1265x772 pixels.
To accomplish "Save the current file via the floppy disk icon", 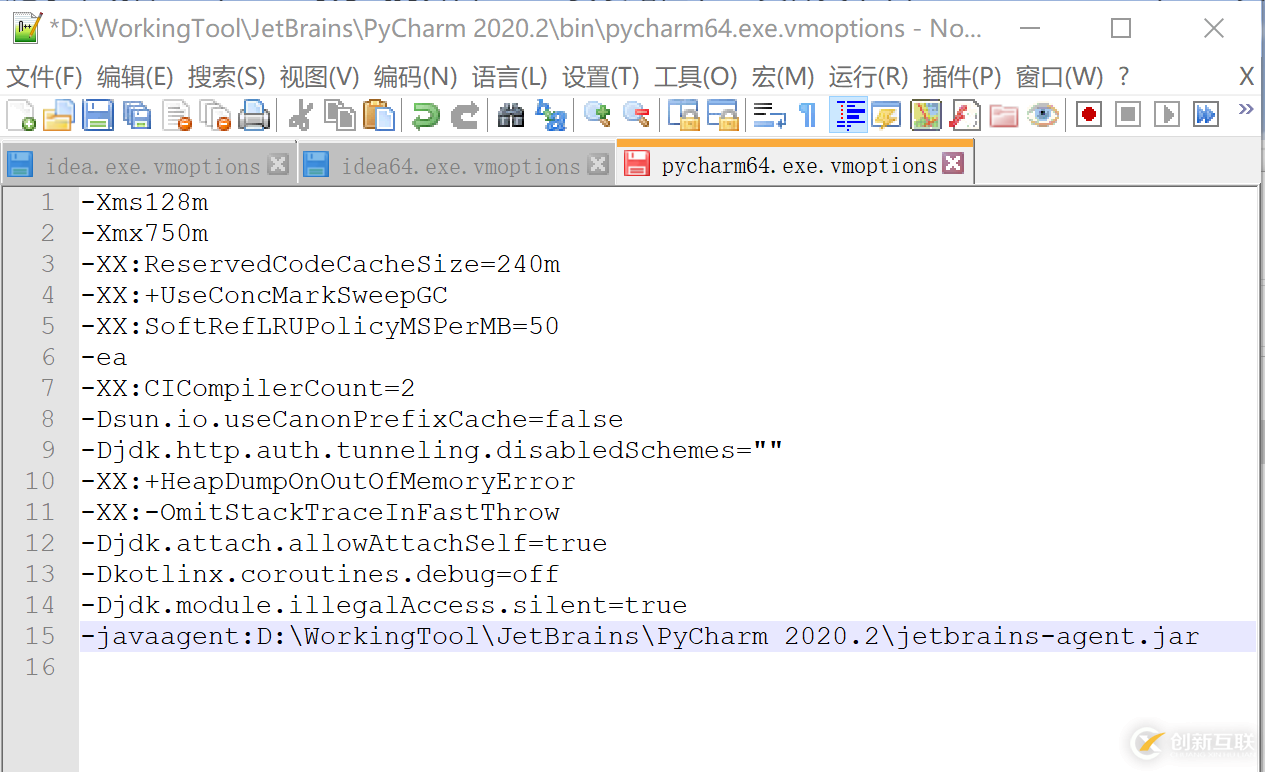I will pyautogui.click(x=97, y=114).
